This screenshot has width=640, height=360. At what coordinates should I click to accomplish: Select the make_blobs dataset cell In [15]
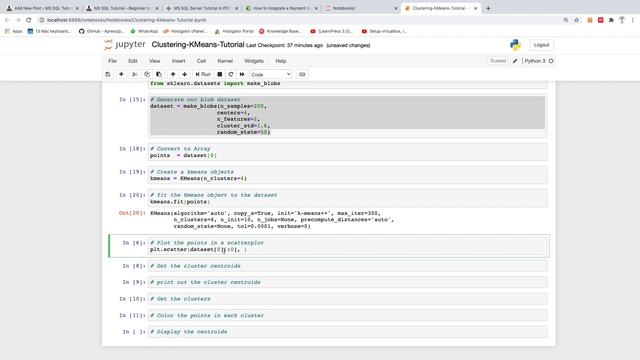pyautogui.click(x=347, y=116)
